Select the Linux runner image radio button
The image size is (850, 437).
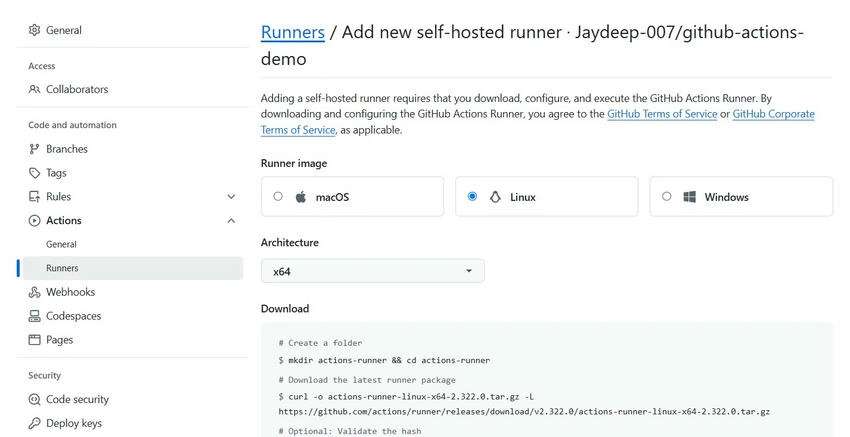(x=472, y=196)
